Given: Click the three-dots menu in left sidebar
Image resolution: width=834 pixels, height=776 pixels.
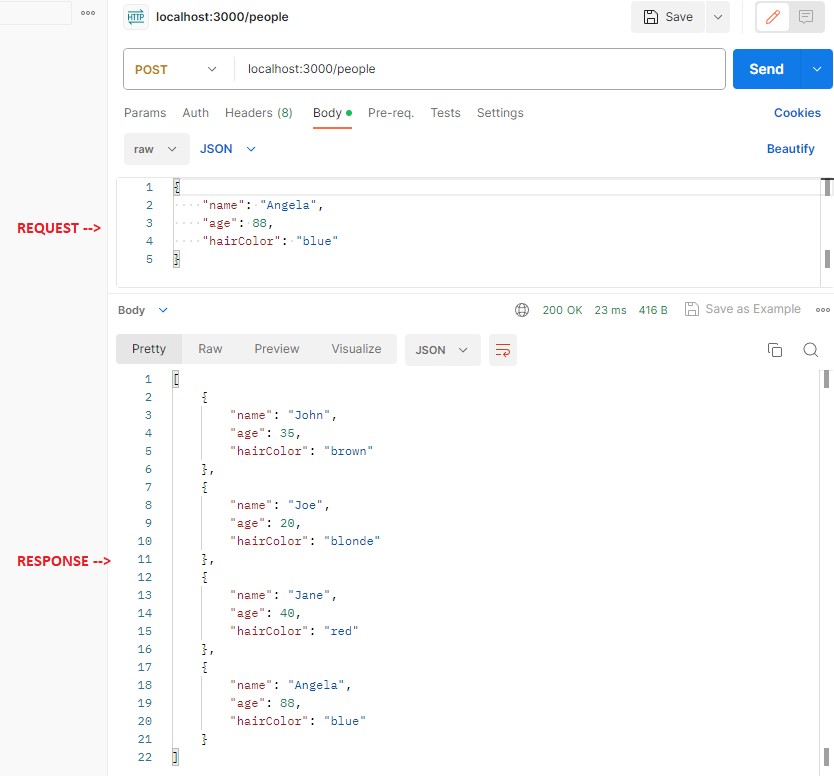Looking at the screenshot, I should pos(88,13).
